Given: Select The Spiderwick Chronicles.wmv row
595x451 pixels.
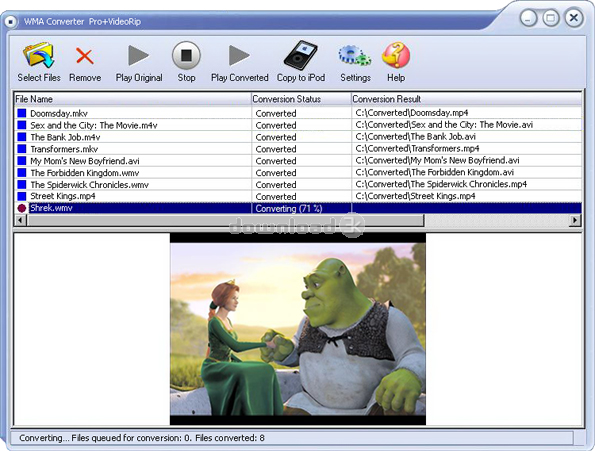Looking at the screenshot, I should coord(298,184).
